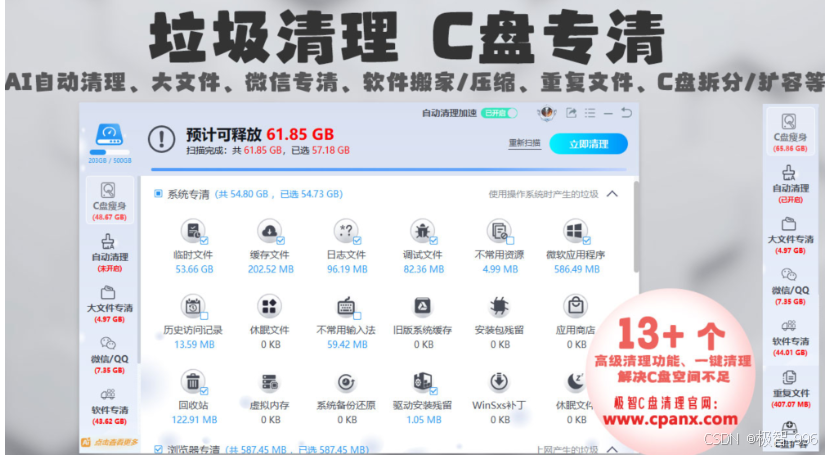The height and width of the screenshot is (455, 835).
Task: Open 自动清理 in left sidebar
Action: coord(109,253)
